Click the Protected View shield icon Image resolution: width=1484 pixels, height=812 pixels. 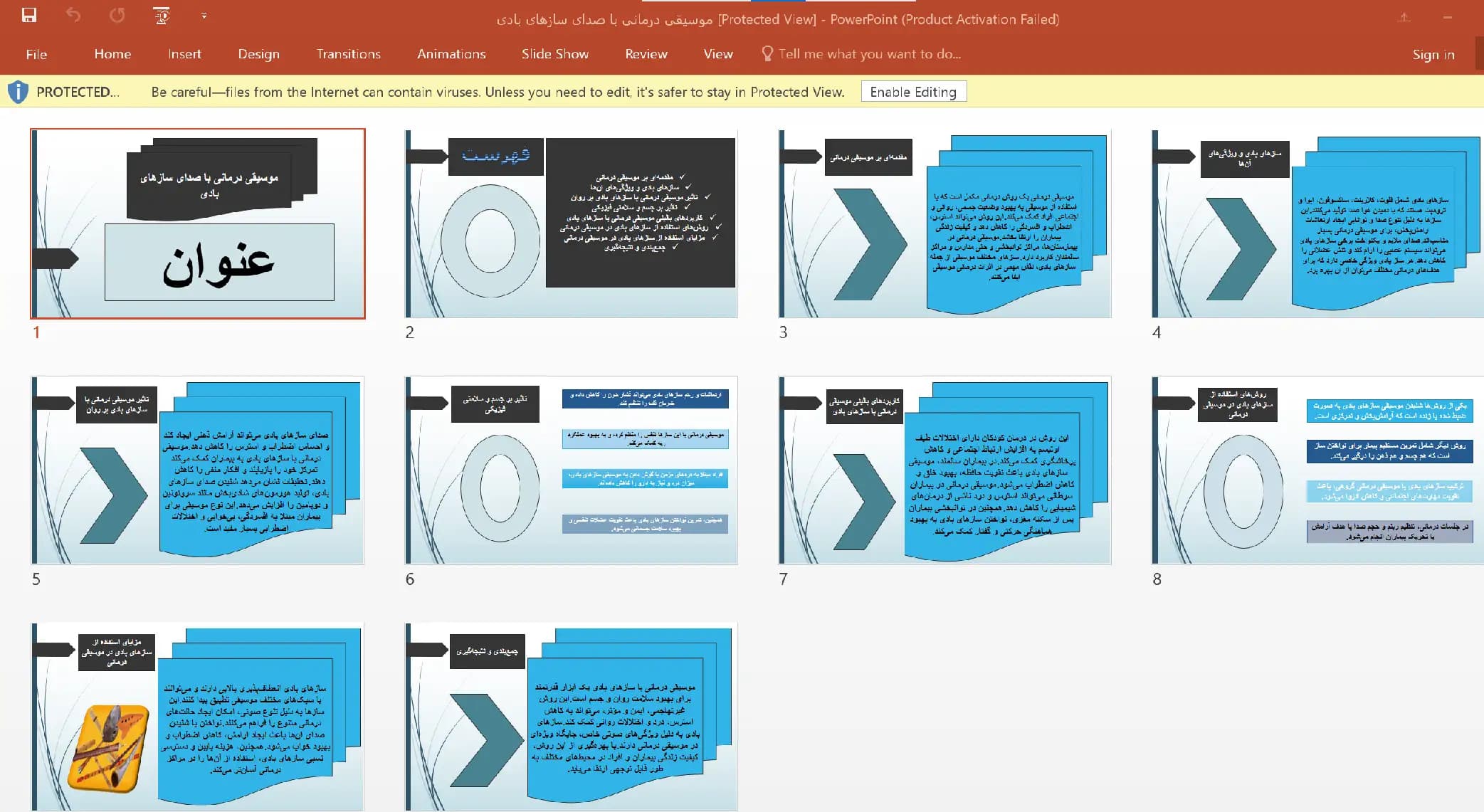18,92
